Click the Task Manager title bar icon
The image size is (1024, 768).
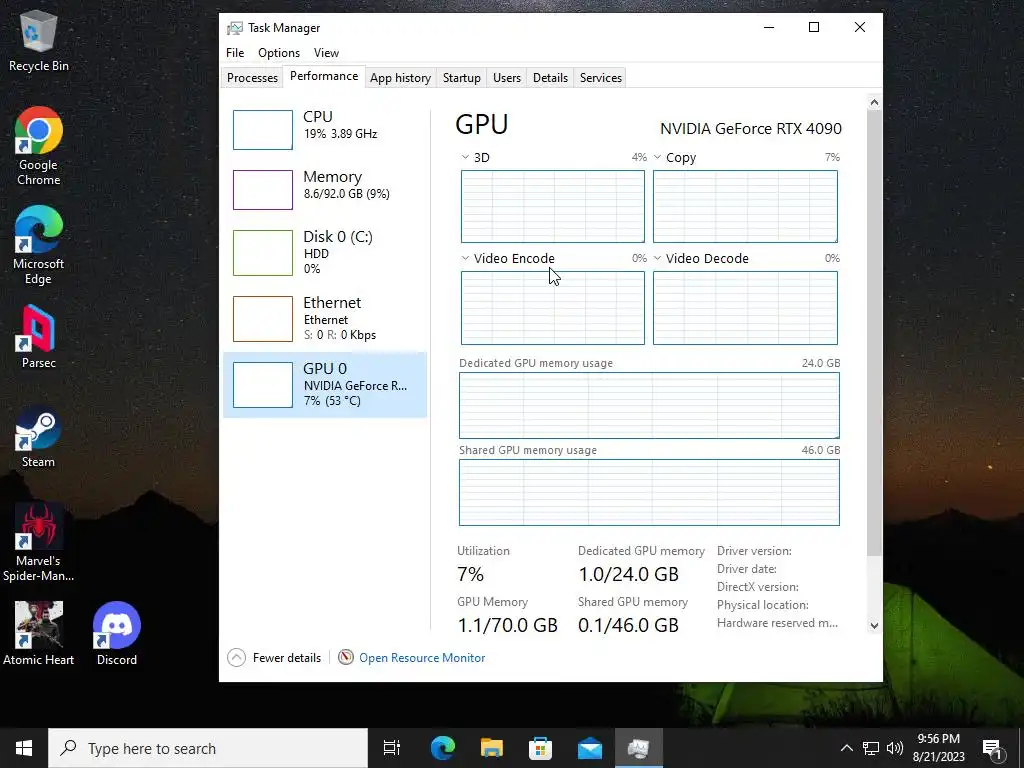[x=234, y=28]
